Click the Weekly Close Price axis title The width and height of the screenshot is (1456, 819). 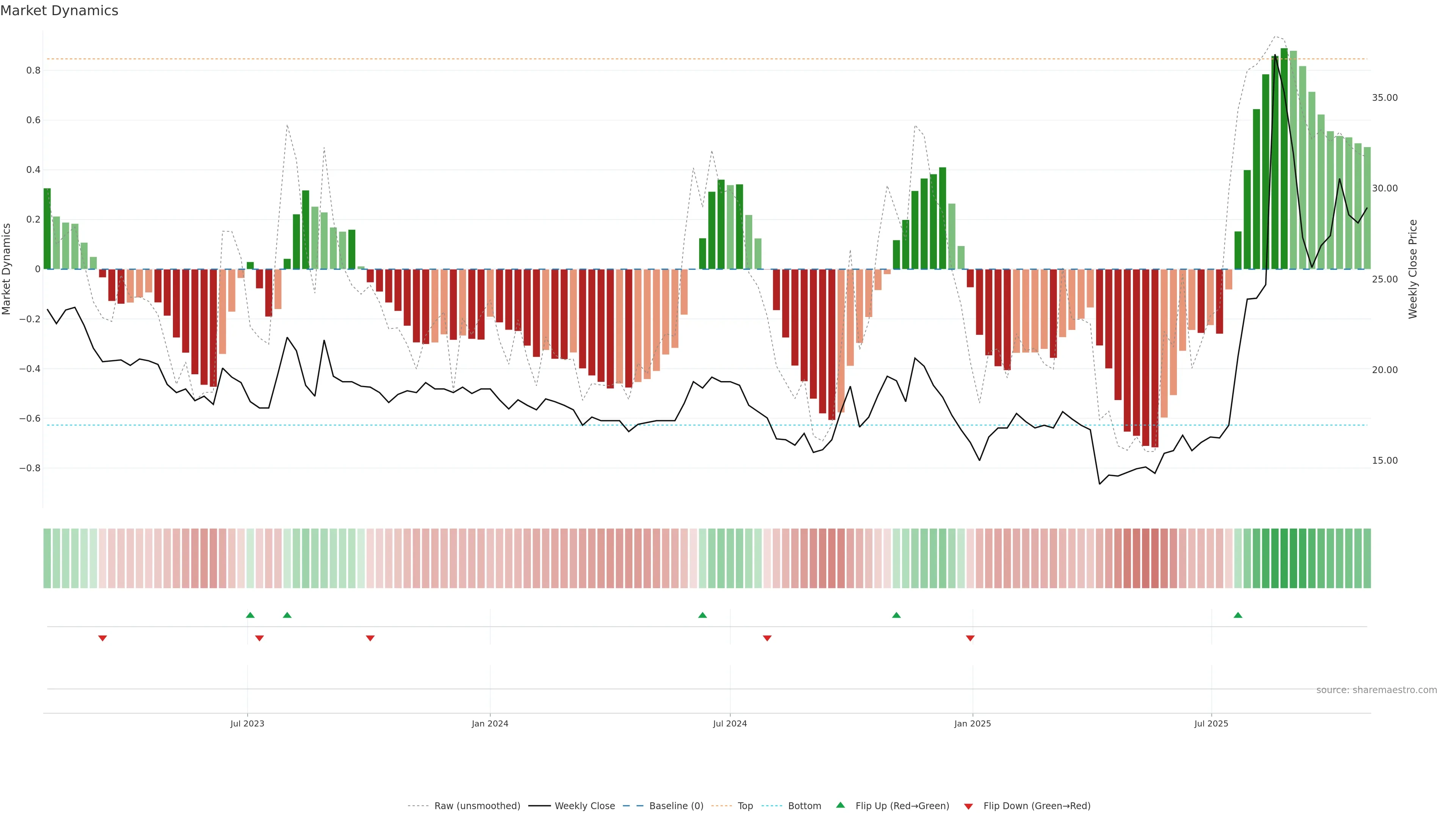point(1412,269)
